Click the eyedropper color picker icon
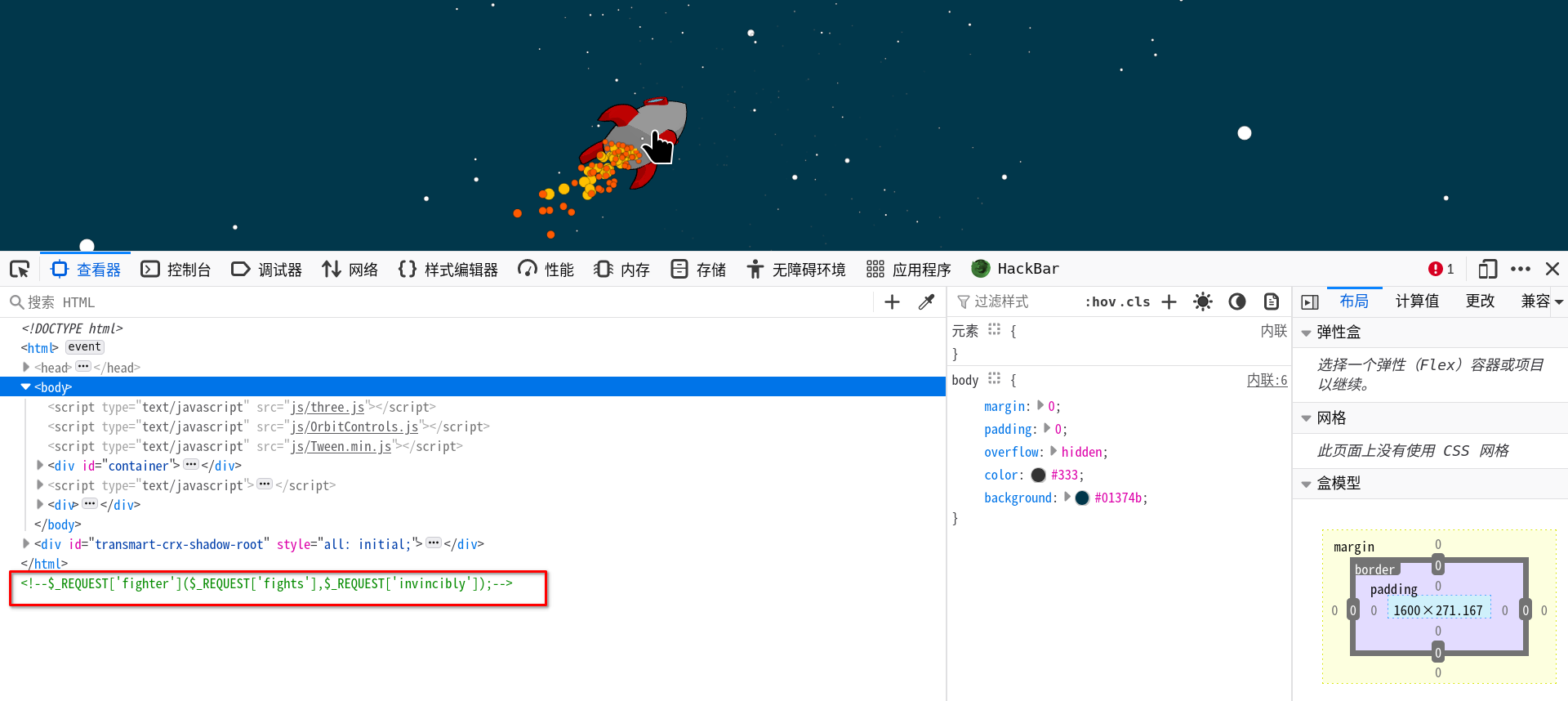This screenshot has width=1568, height=701. coord(926,302)
